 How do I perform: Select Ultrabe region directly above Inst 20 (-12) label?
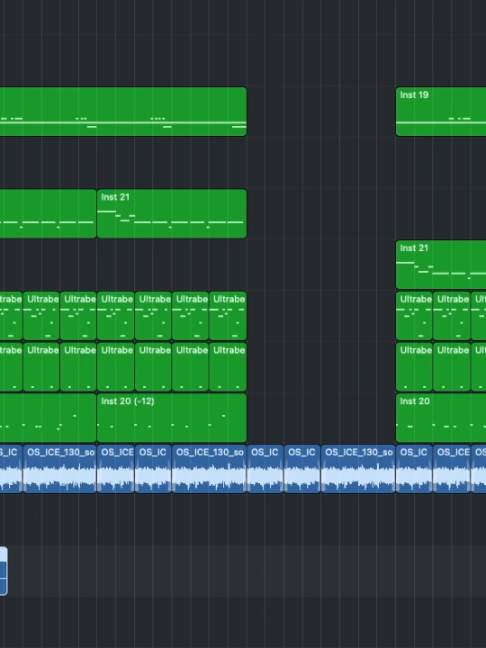[115, 367]
